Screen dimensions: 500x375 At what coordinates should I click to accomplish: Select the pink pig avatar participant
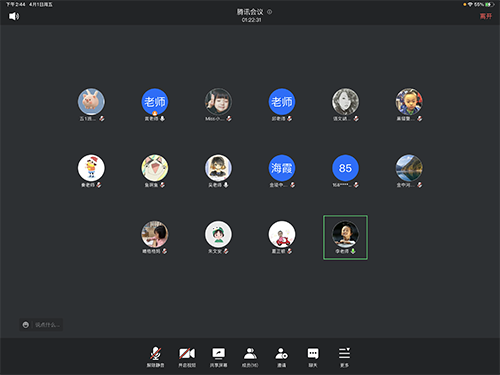tap(91, 101)
